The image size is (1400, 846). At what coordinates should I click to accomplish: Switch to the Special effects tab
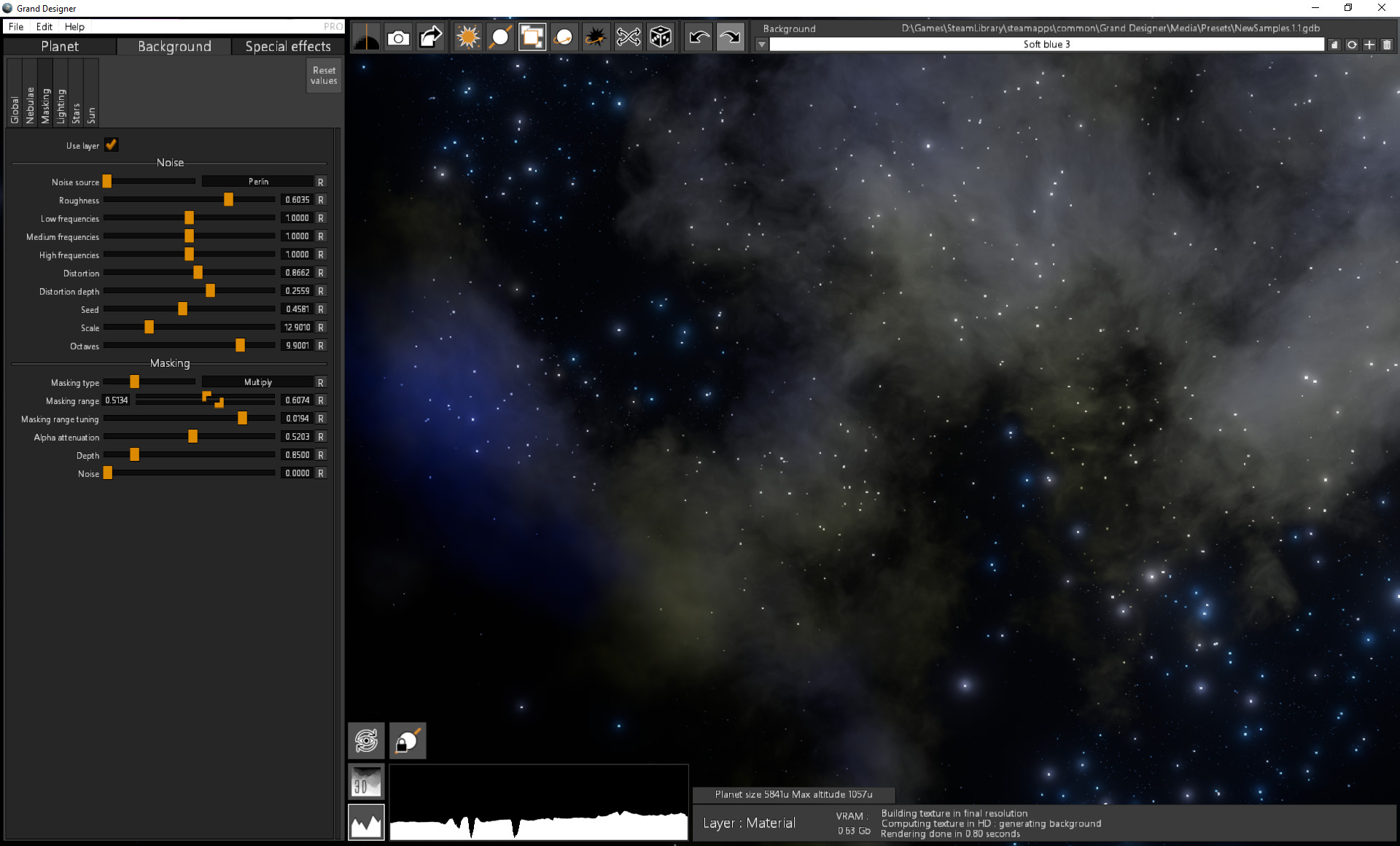coord(288,46)
